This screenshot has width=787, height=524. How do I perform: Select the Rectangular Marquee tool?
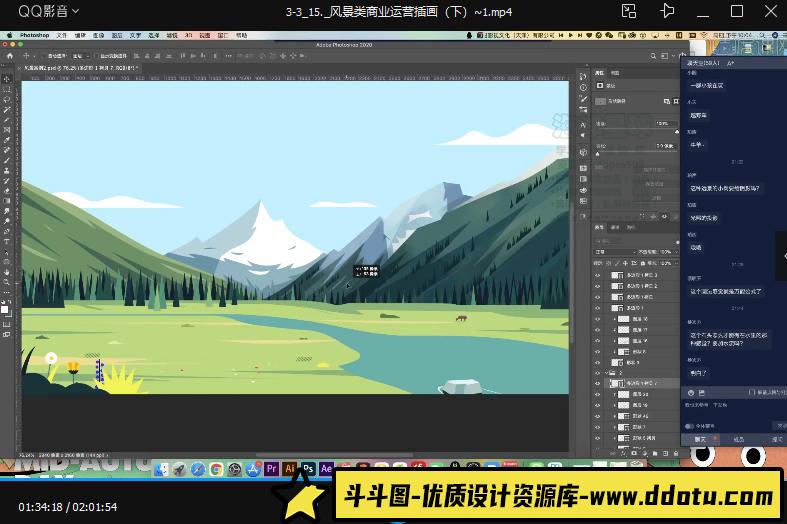tap(7, 89)
